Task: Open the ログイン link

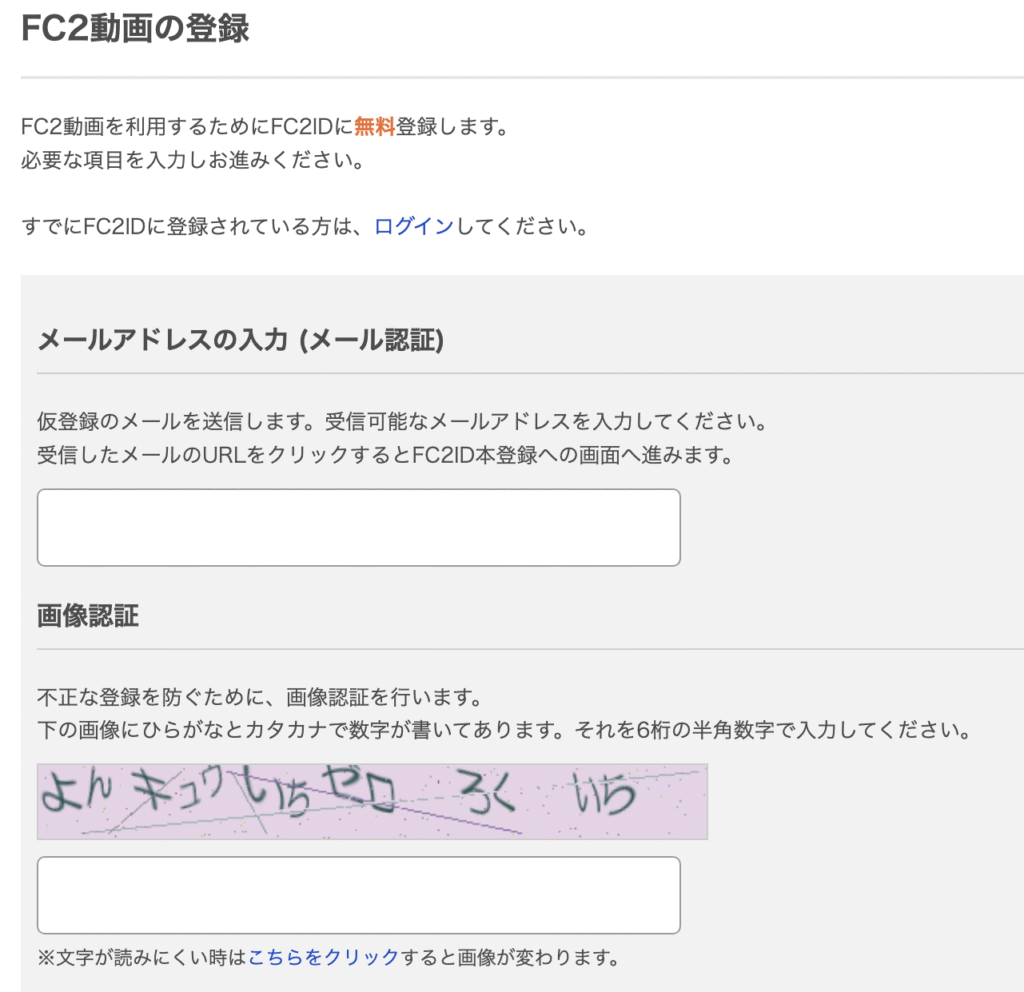Action: coord(414,226)
